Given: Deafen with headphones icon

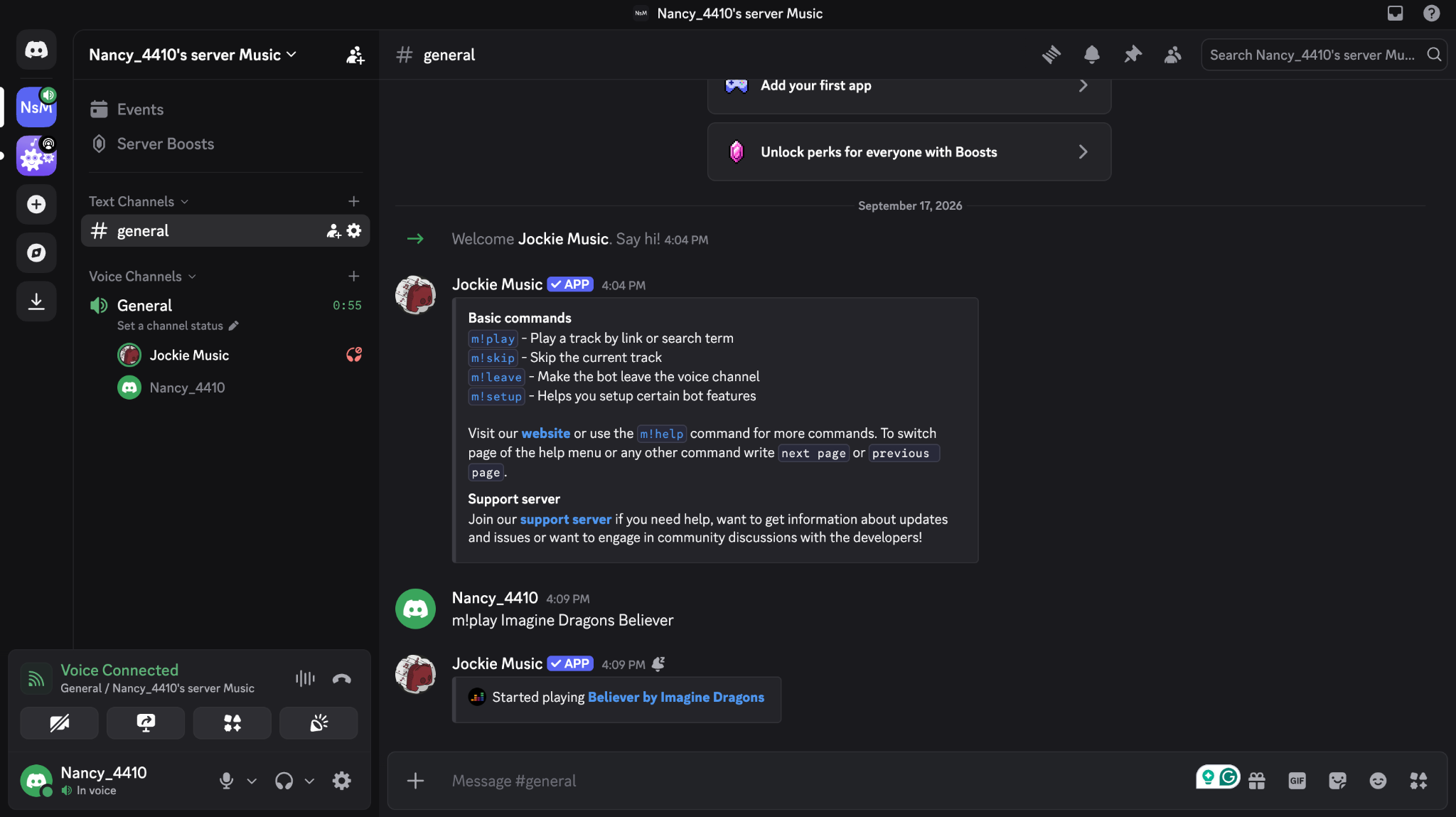Looking at the screenshot, I should [x=284, y=781].
